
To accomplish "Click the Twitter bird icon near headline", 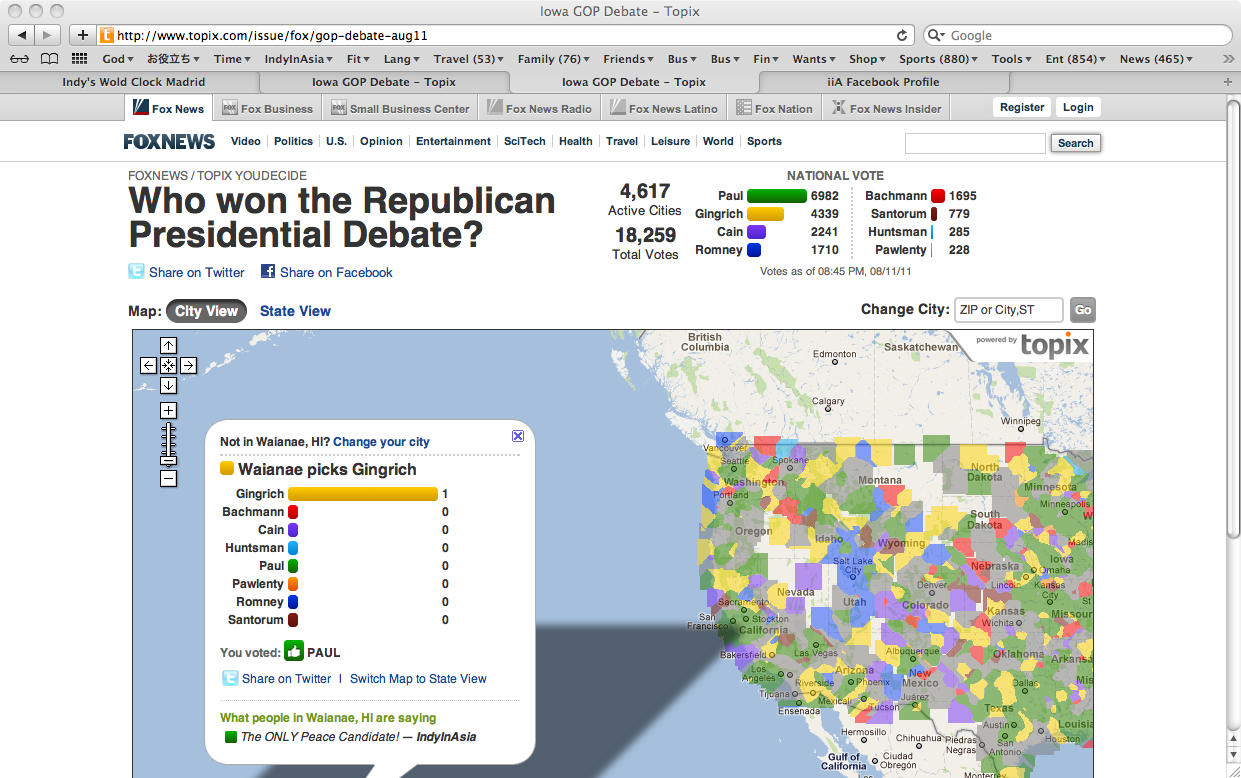I will [137, 271].
